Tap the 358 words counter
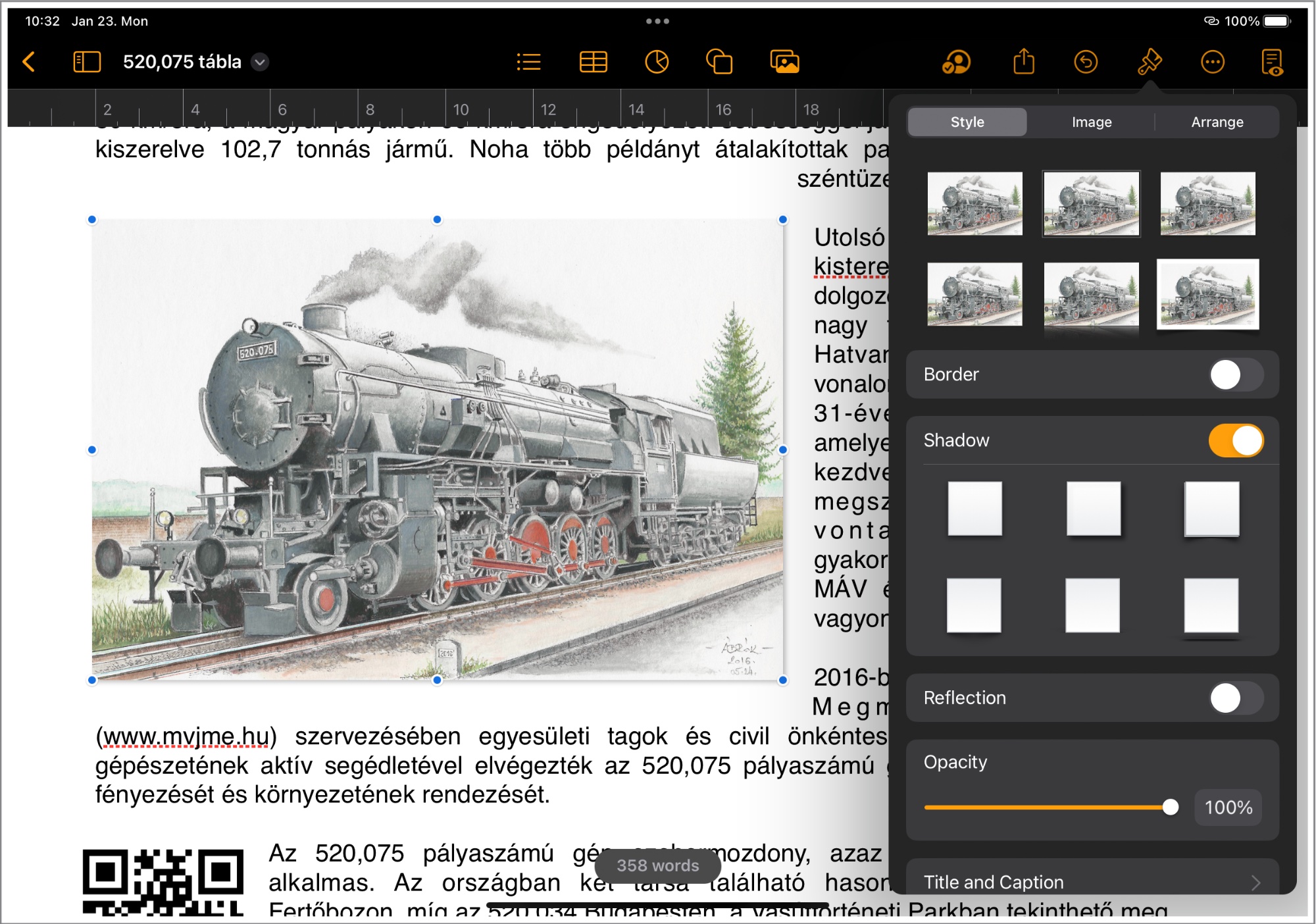1316x924 pixels. (x=657, y=865)
